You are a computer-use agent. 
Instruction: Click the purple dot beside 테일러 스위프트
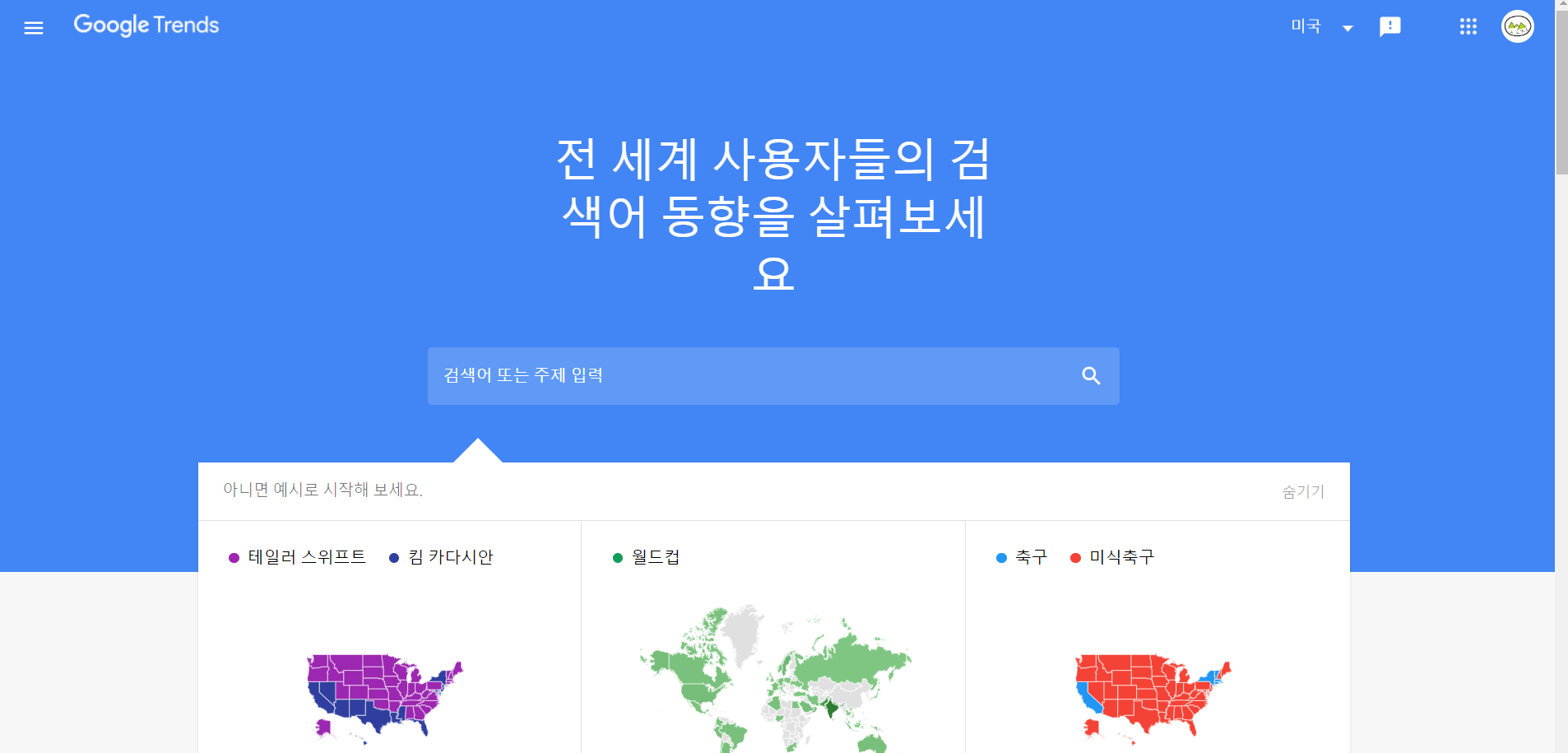click(234, 558)
